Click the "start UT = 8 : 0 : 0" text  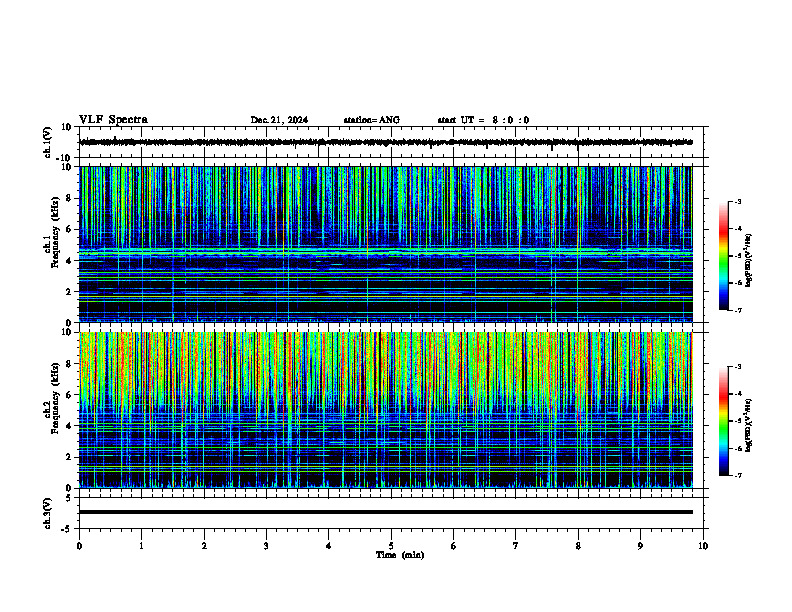coord(483,120)
